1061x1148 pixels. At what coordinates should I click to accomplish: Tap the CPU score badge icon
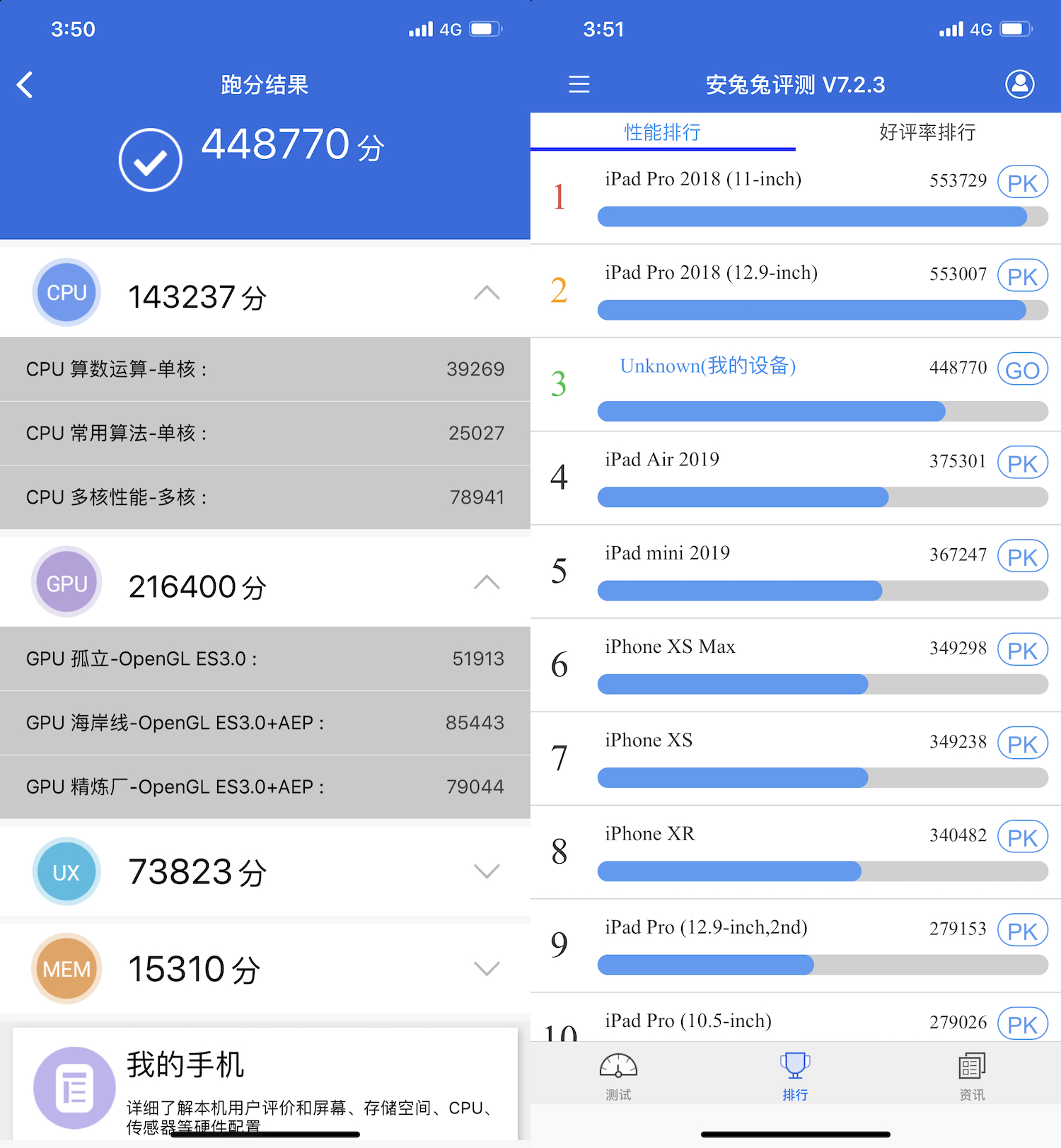pyautogui.click(x=66, y=292)
